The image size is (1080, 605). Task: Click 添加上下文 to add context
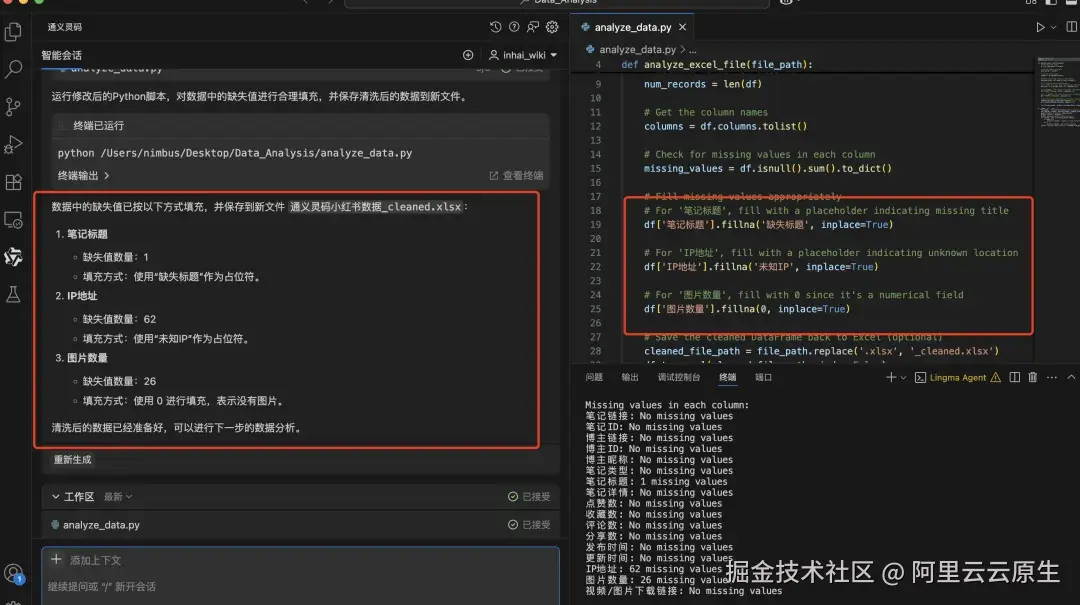[x=87, y=560]
